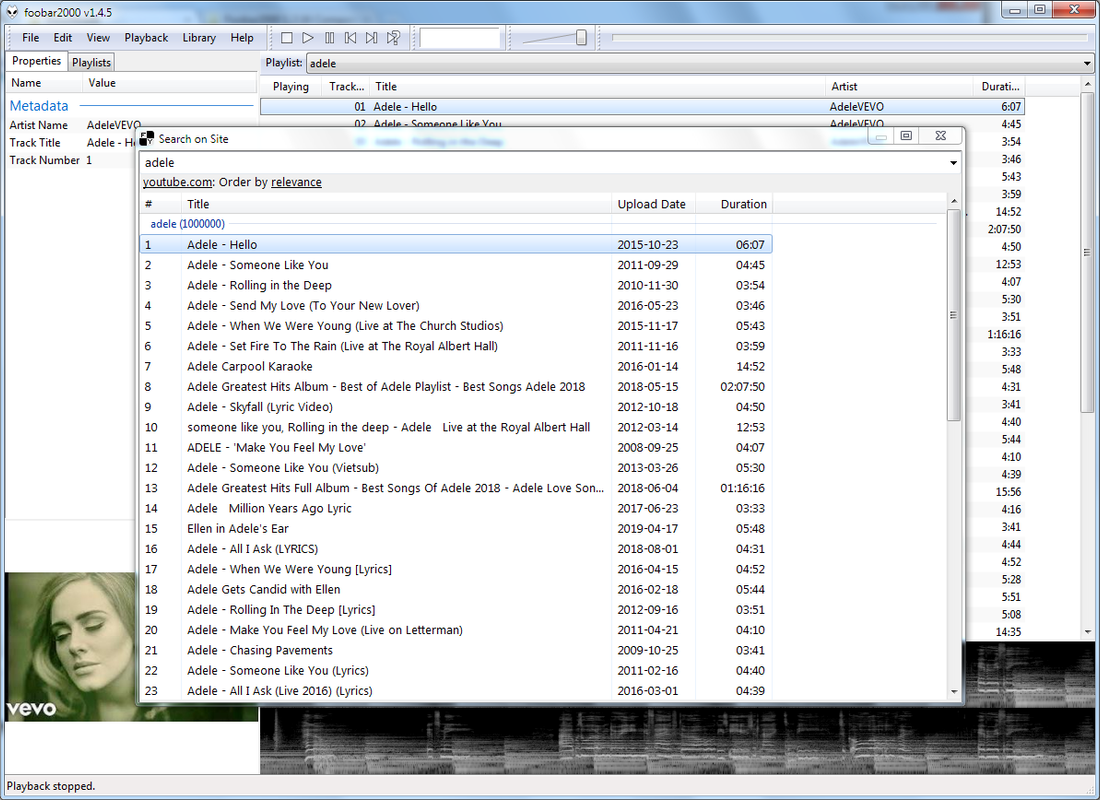Click the spectrogram visualization panel
Image resolution: width=1100 pixels, height=800 pixels.
[x=679, y=740]
